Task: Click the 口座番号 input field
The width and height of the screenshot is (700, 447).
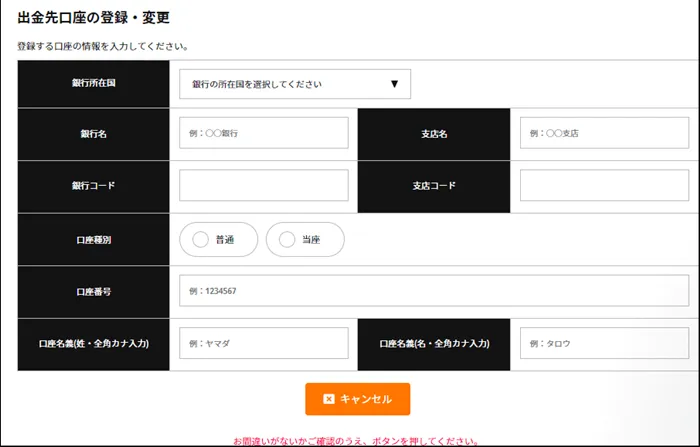Action: (434, 291)
